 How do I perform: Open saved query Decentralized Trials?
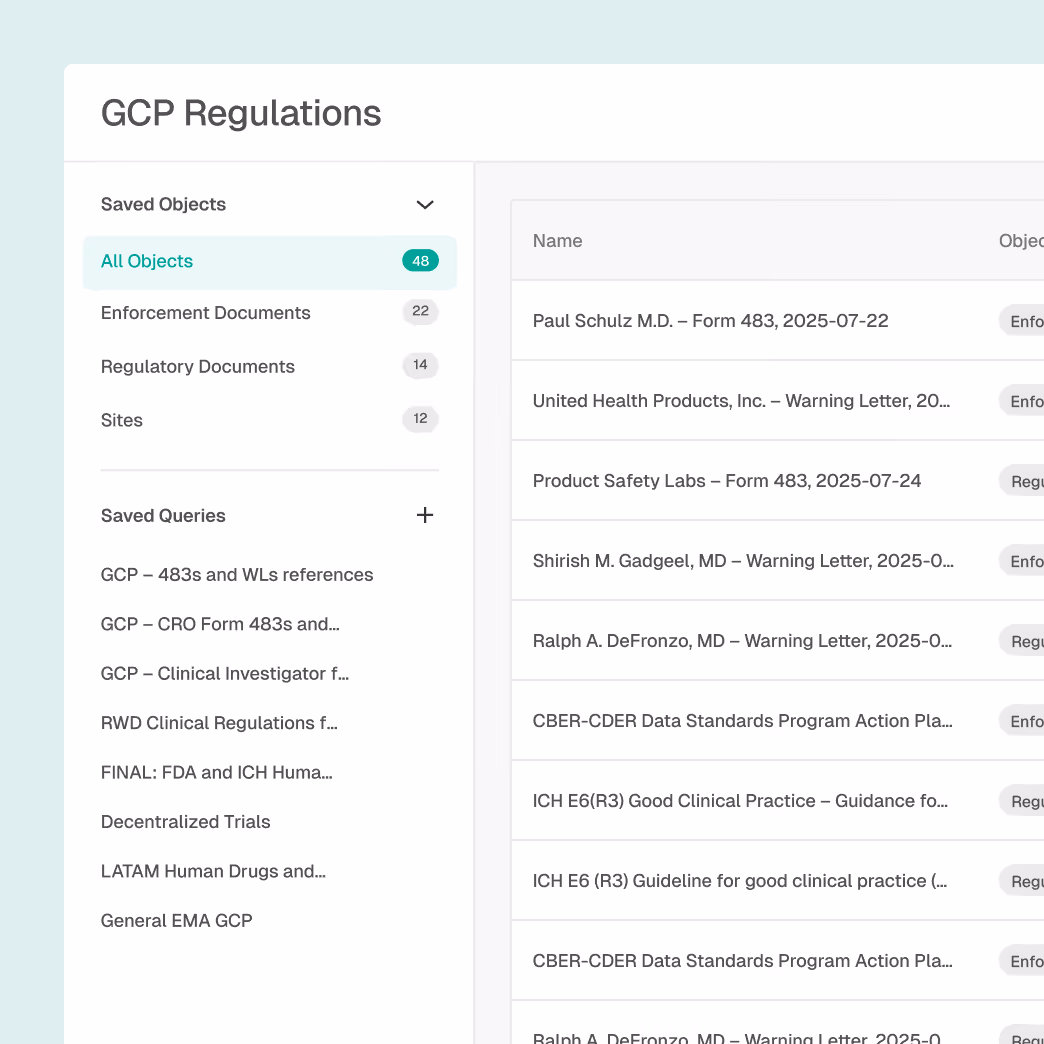coord(185,821)
